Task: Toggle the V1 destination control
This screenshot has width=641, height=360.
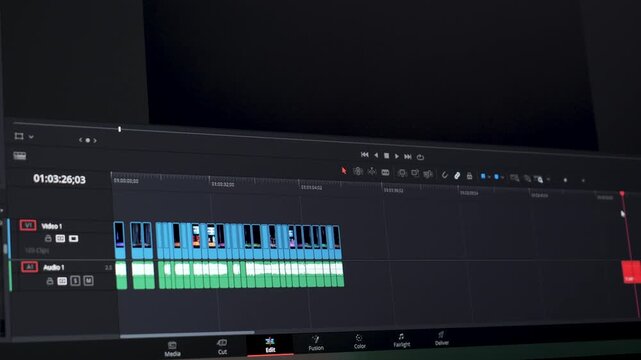Action: [28, 225]
